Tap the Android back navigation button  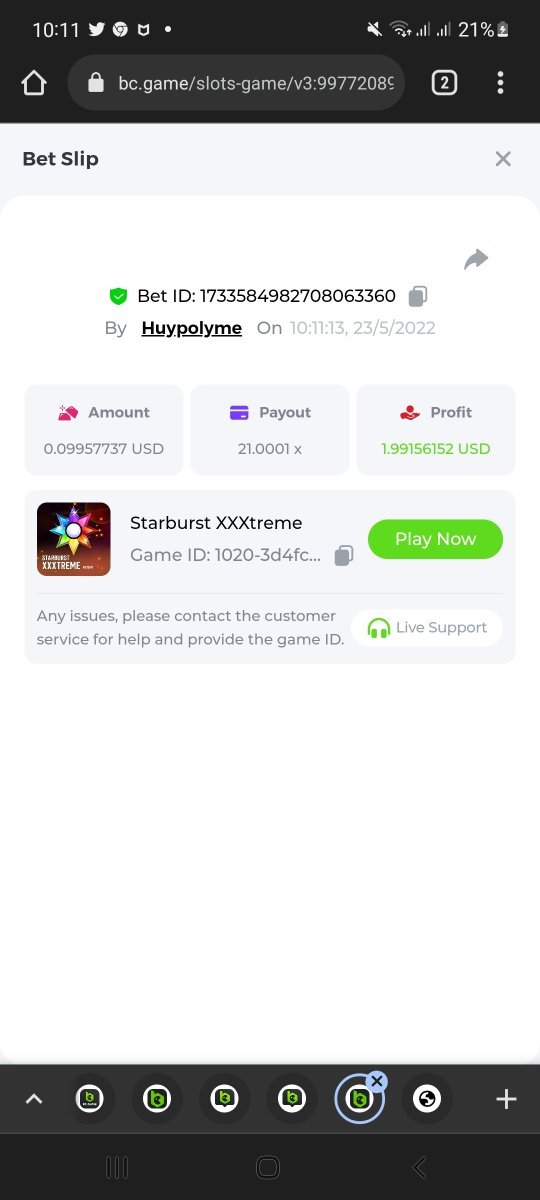(420, 1167)
